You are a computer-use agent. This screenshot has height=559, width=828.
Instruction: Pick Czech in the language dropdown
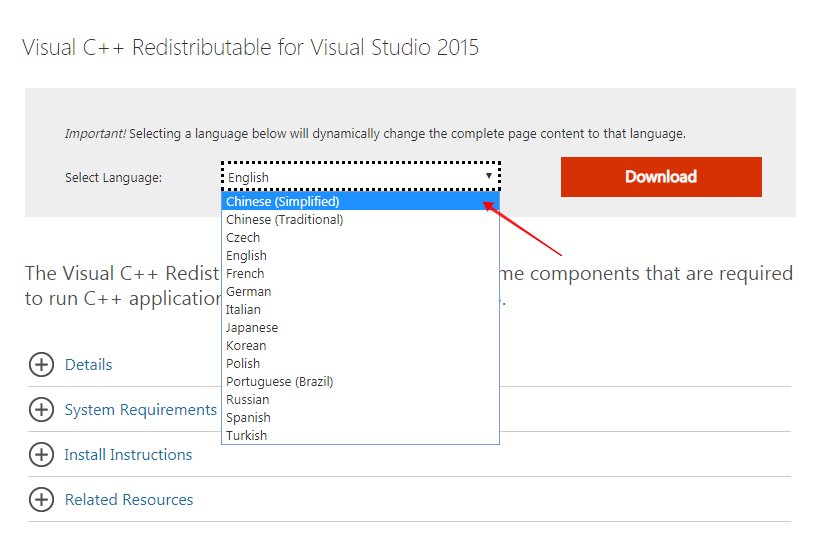243,238
